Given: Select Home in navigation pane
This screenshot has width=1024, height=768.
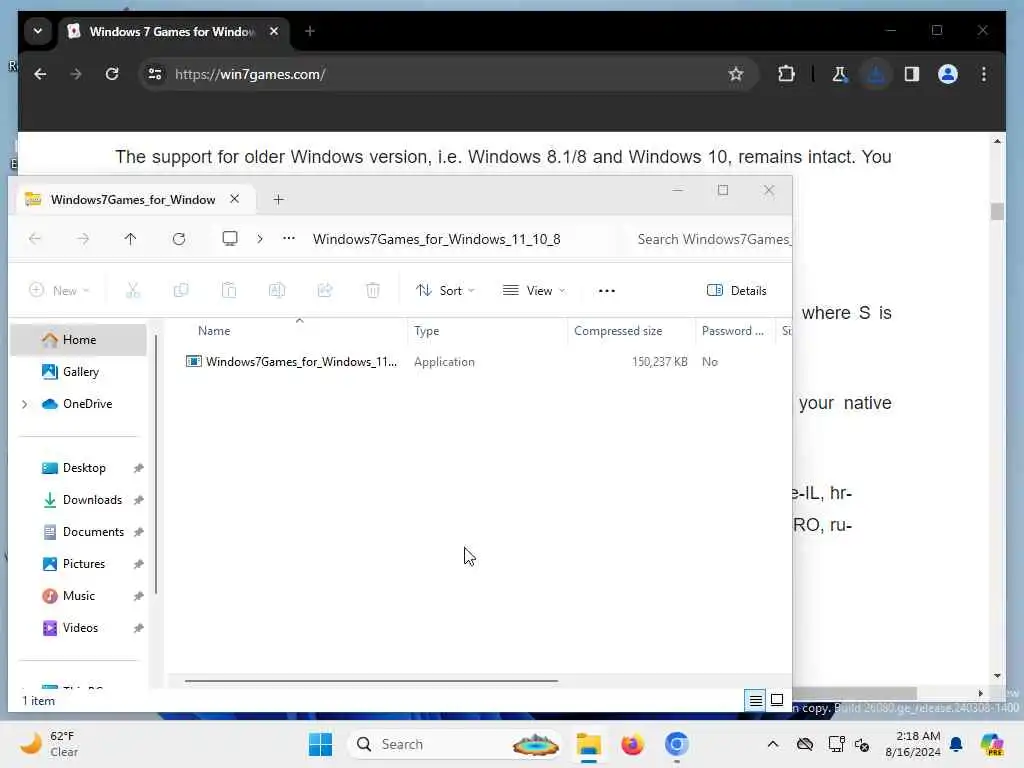Looking at the screenshot, I should pyautogui.click(x=79, y=340).
